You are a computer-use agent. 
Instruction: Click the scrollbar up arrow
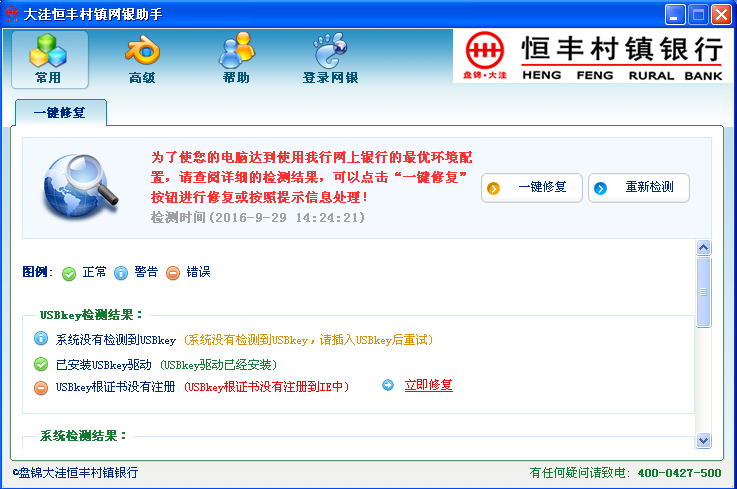click(x=703, y=248)
